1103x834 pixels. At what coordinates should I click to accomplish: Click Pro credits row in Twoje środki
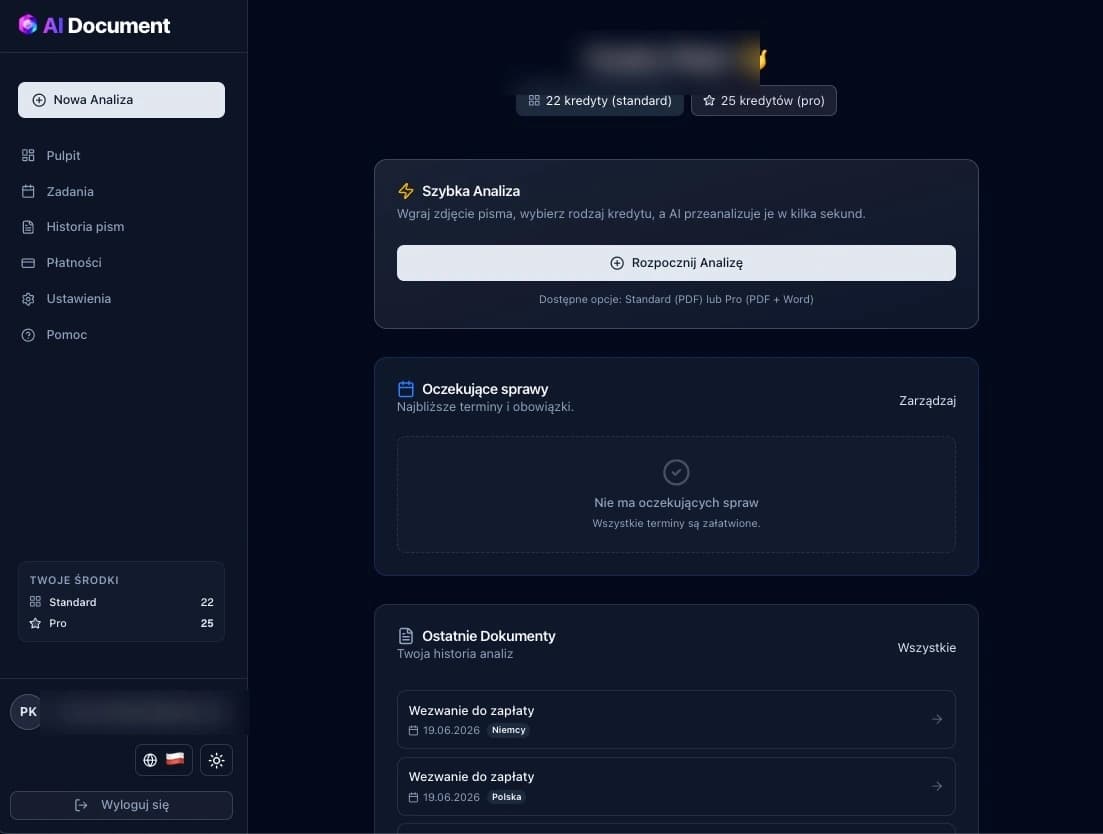(x=121, y=623)
